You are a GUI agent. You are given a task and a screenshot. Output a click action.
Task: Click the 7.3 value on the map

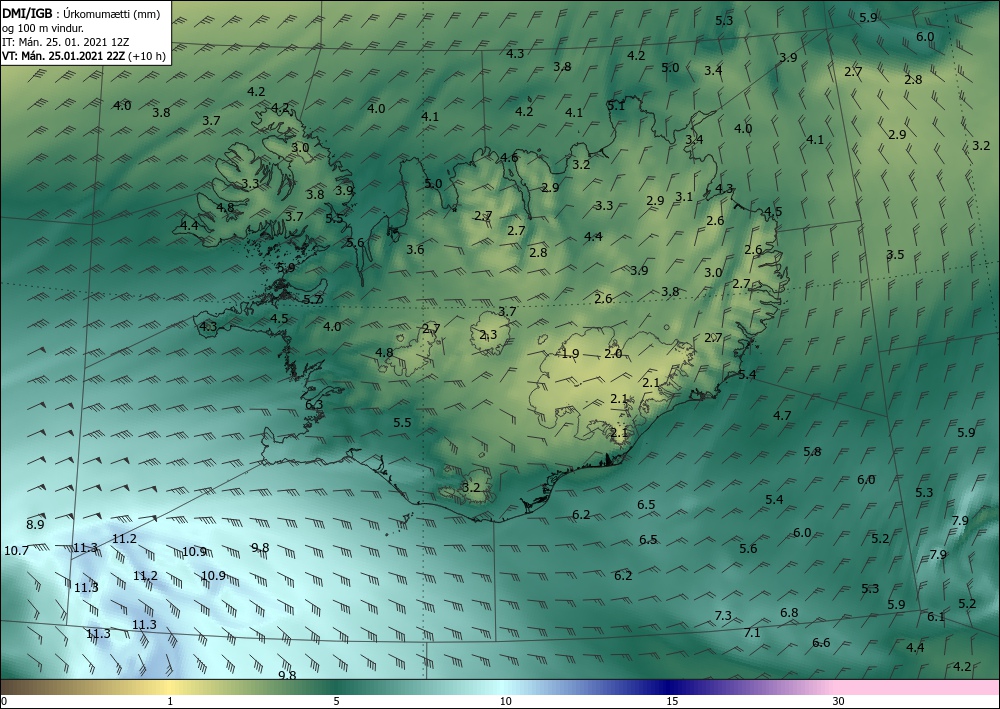coord(723,615)
